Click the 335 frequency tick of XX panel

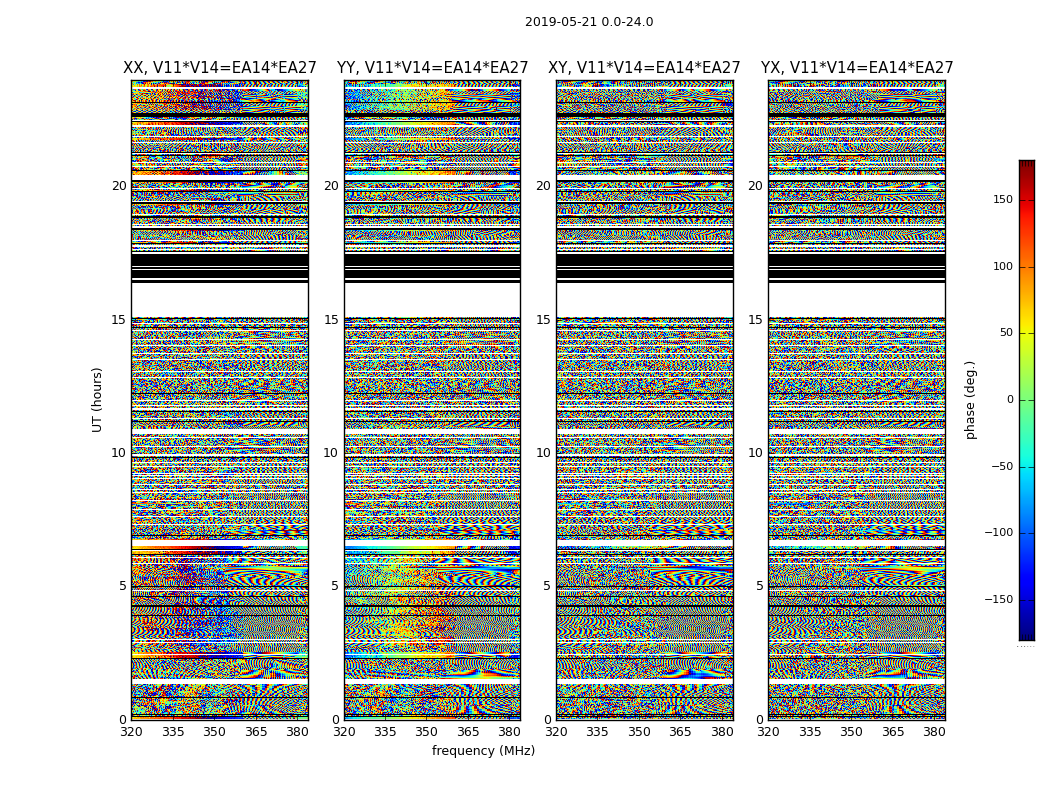pos(173,732)
